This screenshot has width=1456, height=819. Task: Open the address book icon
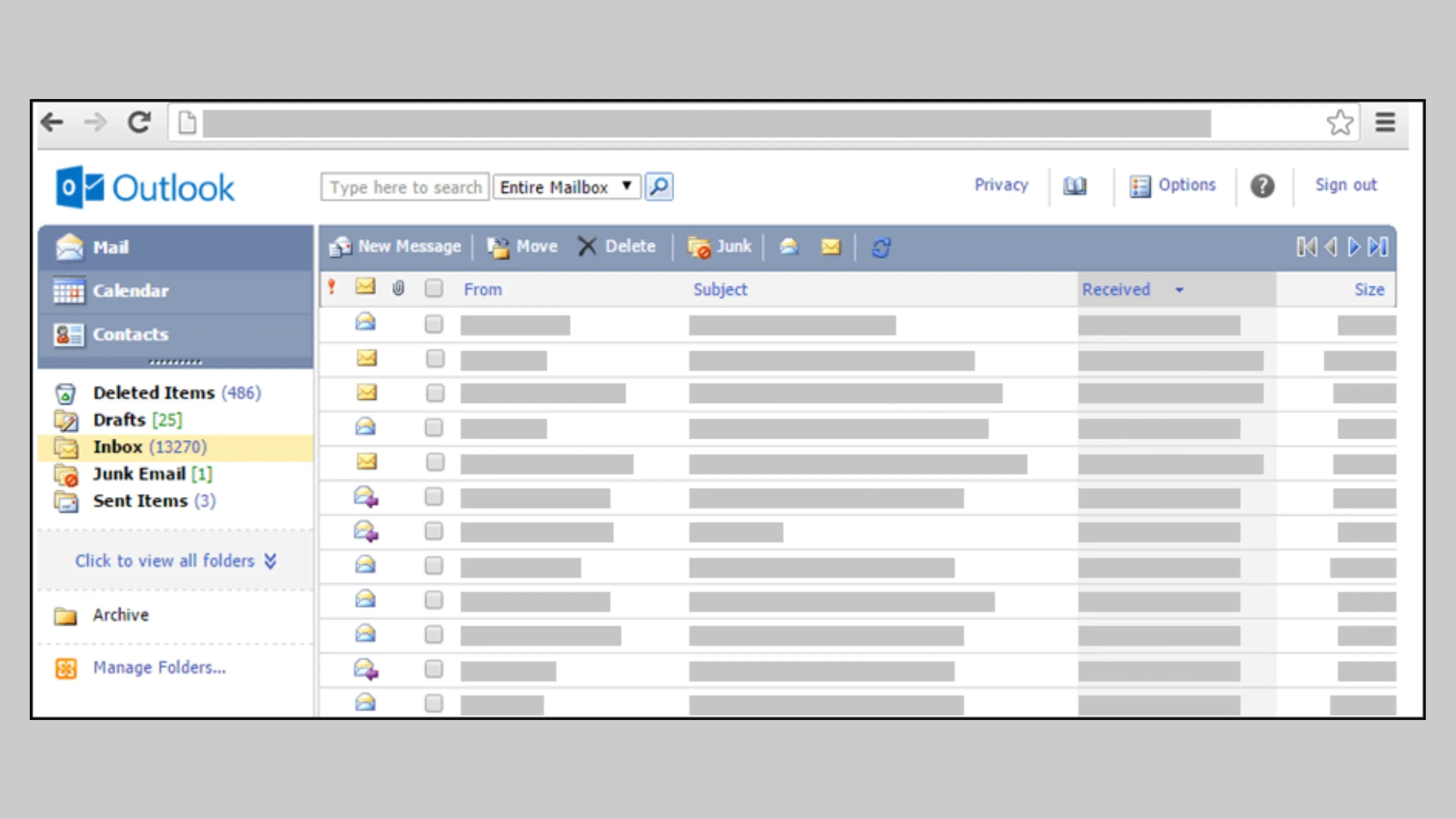pos(1074,186)
